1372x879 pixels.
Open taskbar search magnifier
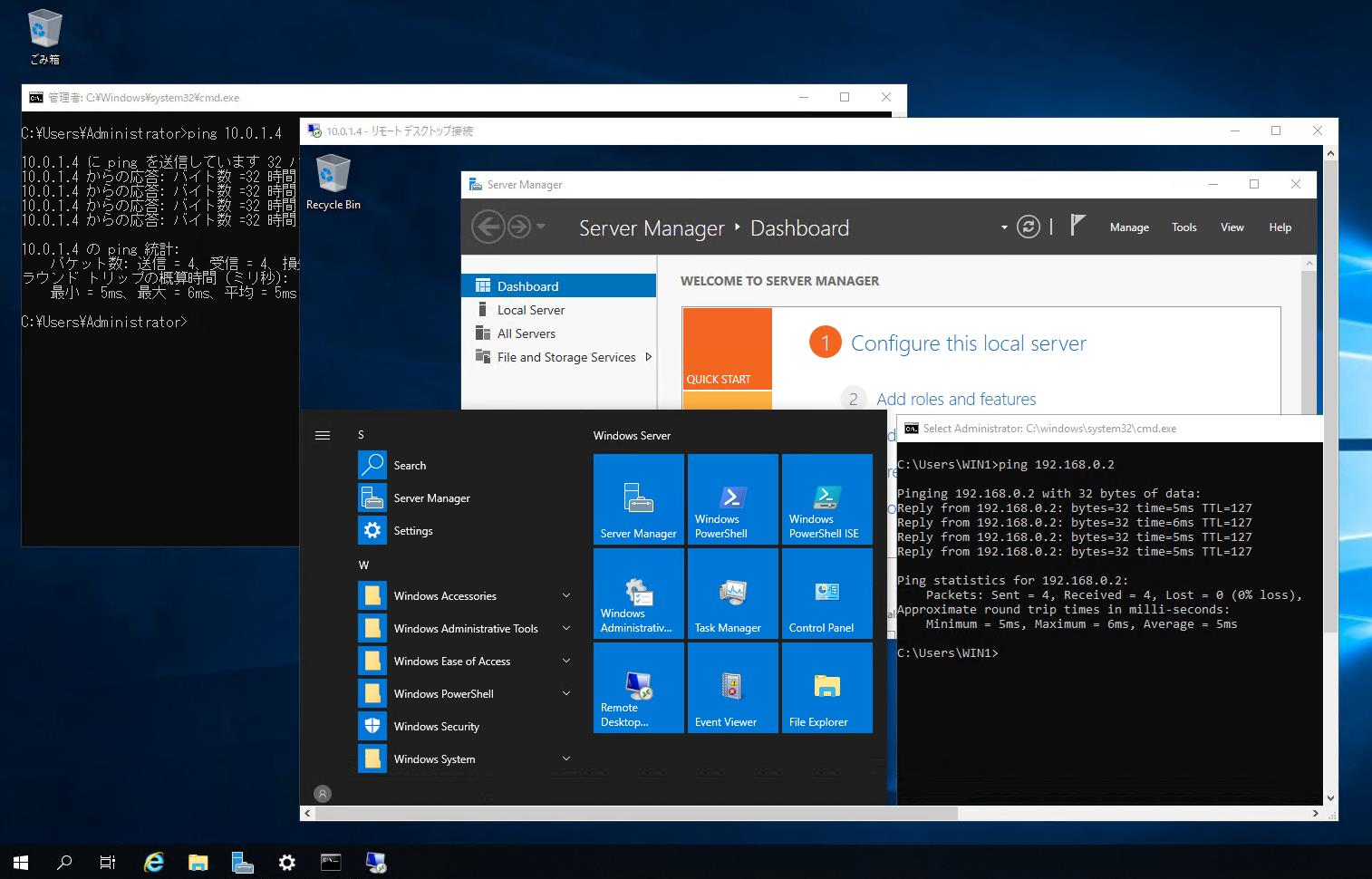point(64,863)
